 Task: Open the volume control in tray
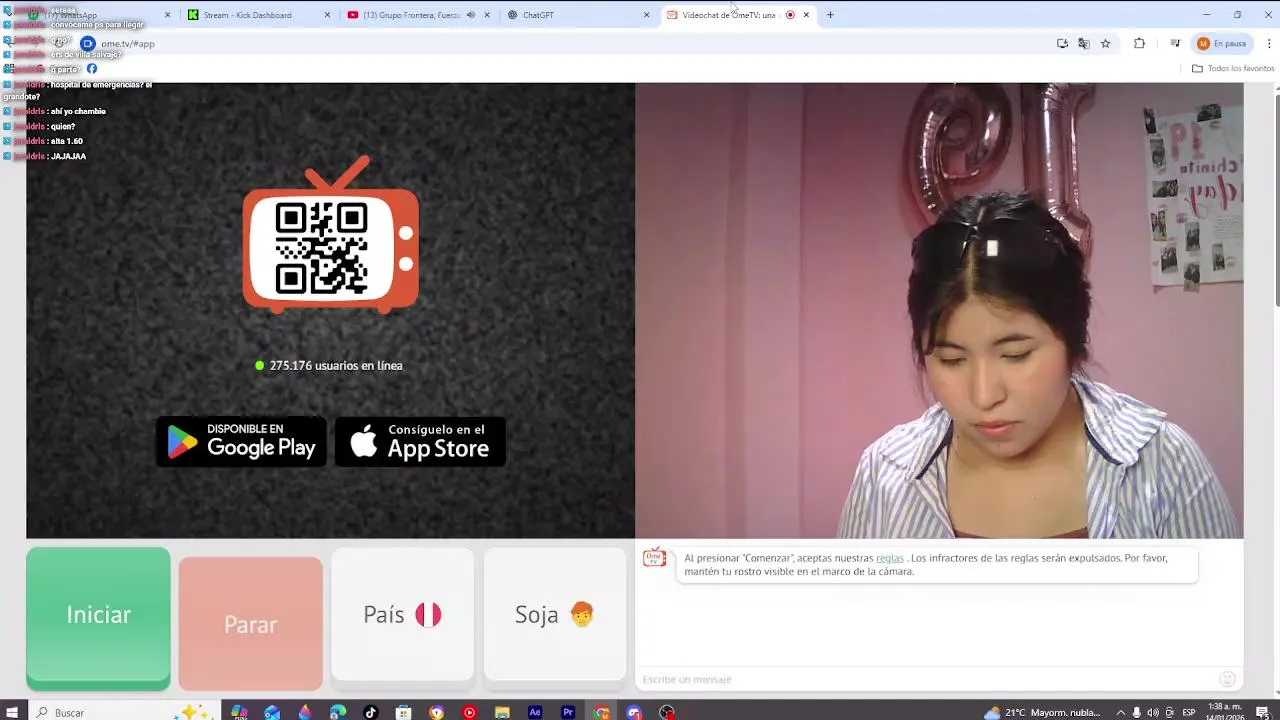[x=1153, y=712]
